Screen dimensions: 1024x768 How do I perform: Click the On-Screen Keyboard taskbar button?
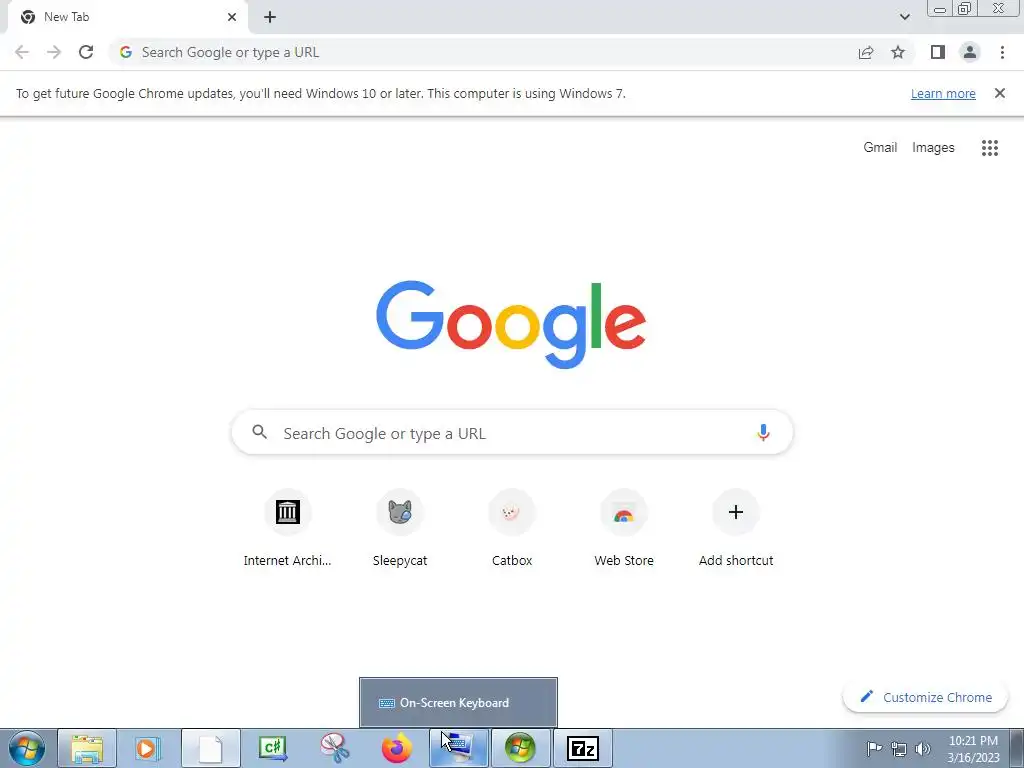click(x=458, y=748)
